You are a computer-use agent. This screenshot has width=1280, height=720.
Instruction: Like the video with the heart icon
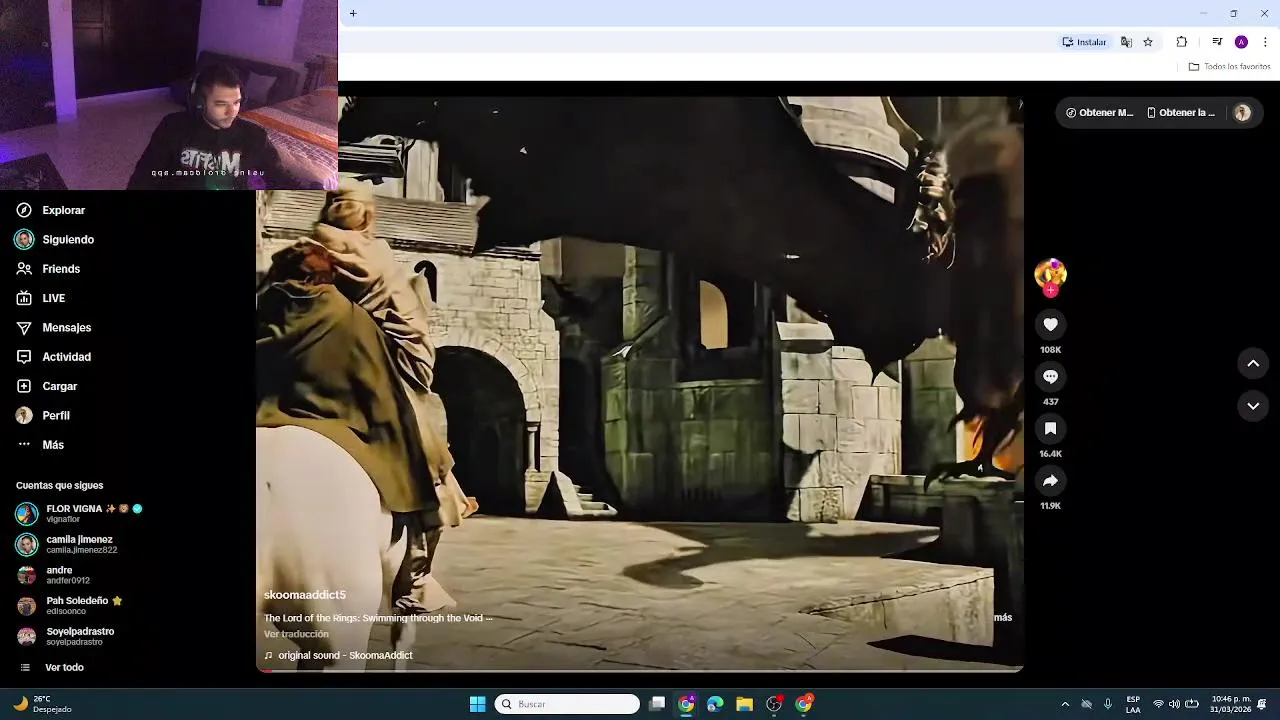(x=1050, y=324)
